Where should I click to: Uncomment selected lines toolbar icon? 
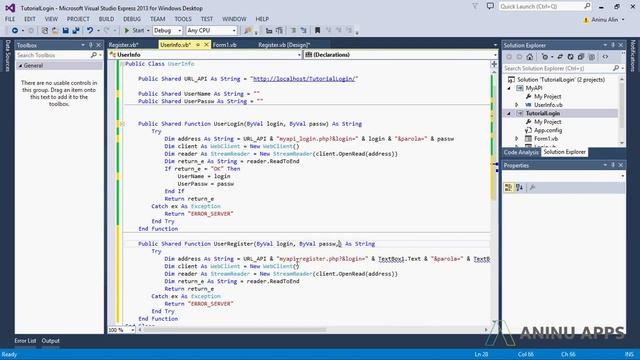pyautogui.click(x=303, y=31)
